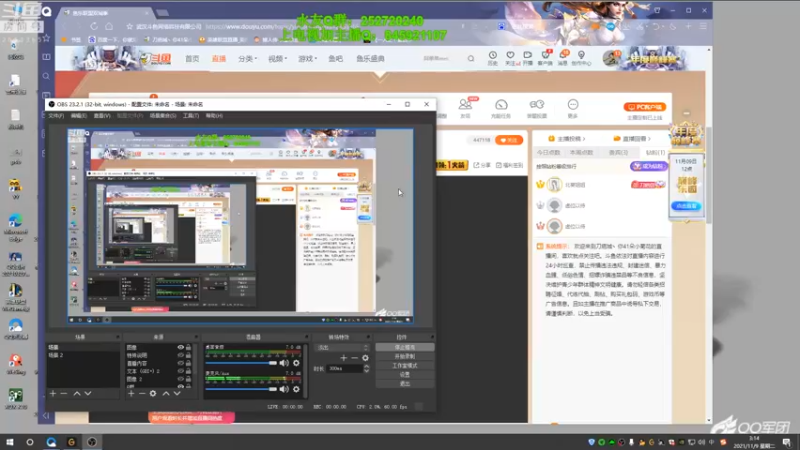800x450 pixels.
Task: Click the 停止推流 button in OBS controls
Action: (405, 347)
